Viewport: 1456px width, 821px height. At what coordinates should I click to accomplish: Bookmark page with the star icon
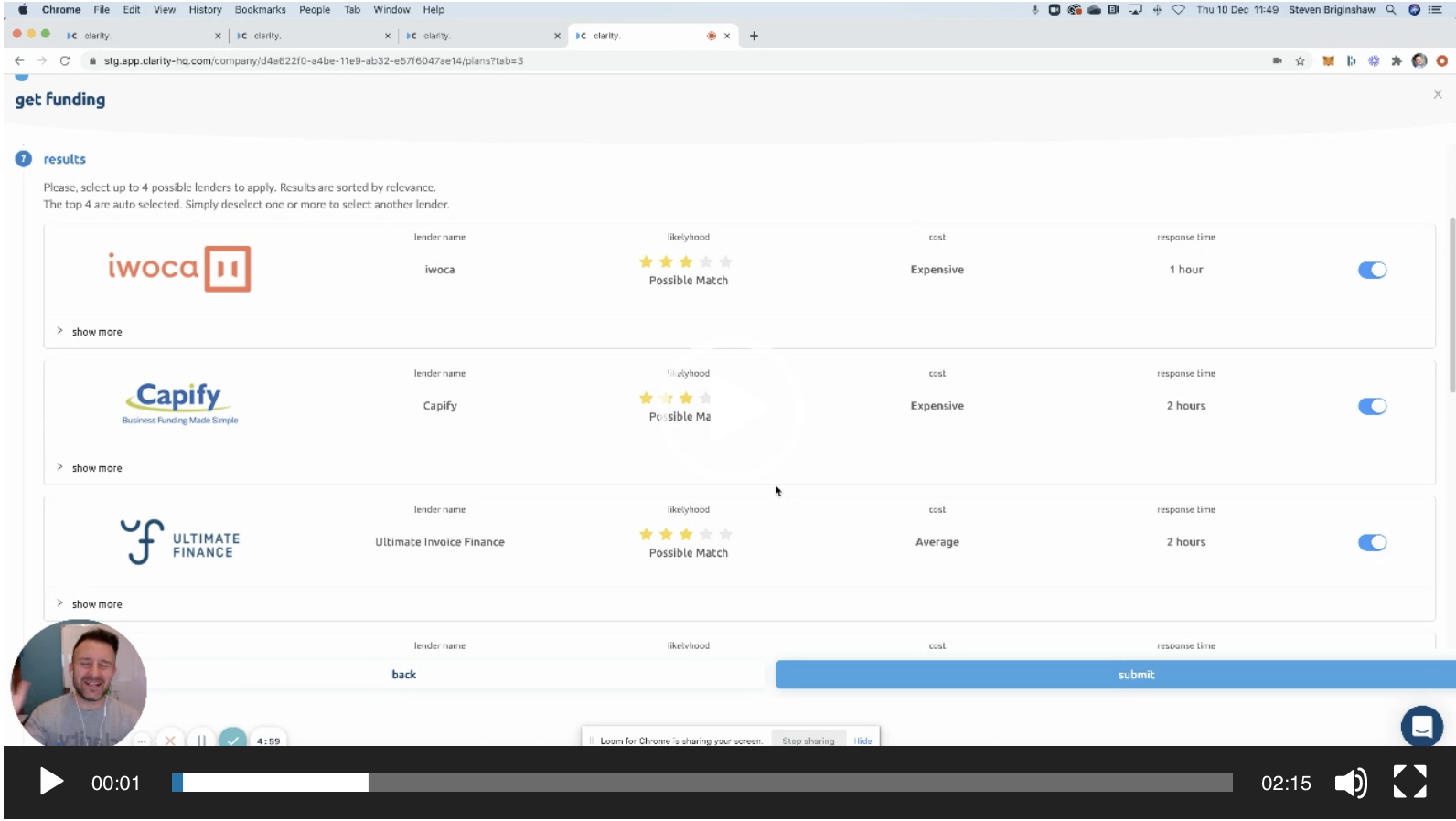click(x=1300, y=61)
